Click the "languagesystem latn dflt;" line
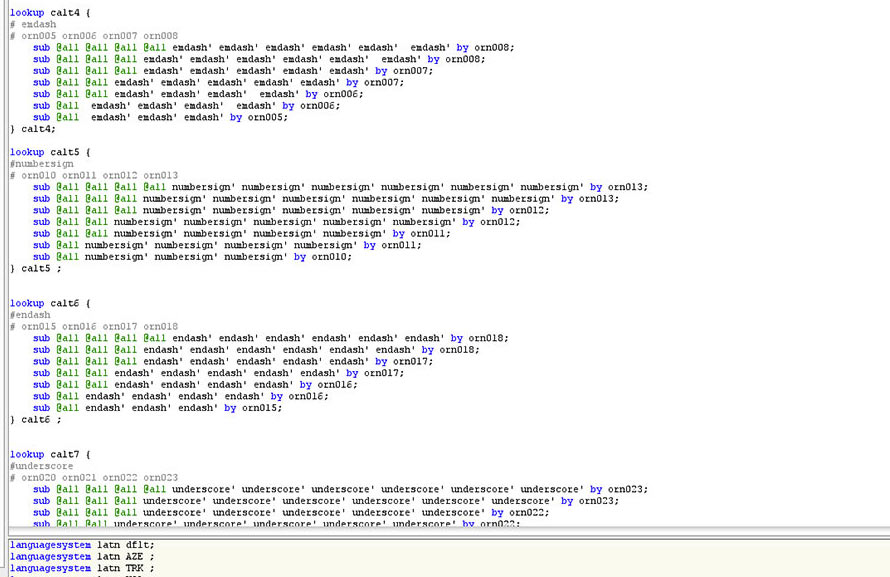 76,544
